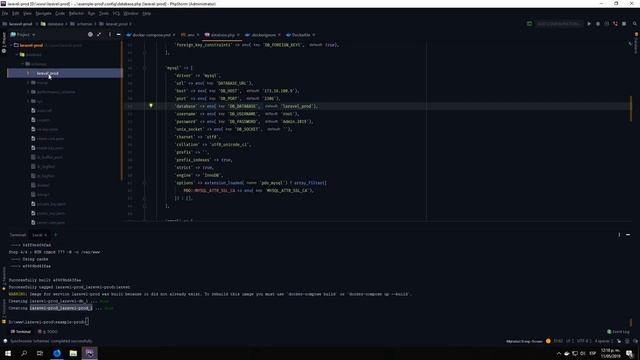640x360 pixels.
Task: Select laravel_prod item in project tree
Action: pos(64,73)
